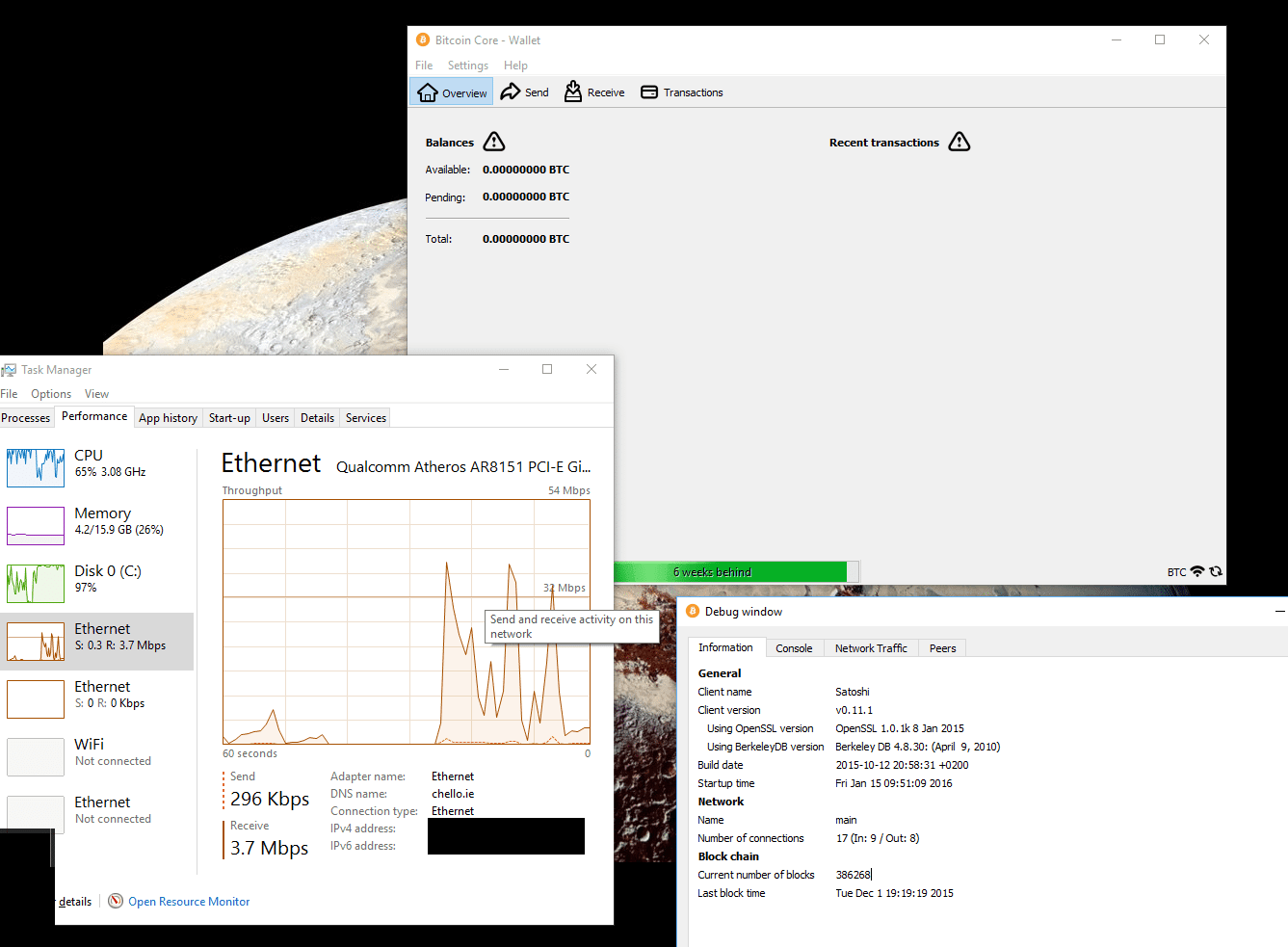Click the Receive toolbar label in Bitcoin Core
1288x947 pixels.
[x=606, y=92]
